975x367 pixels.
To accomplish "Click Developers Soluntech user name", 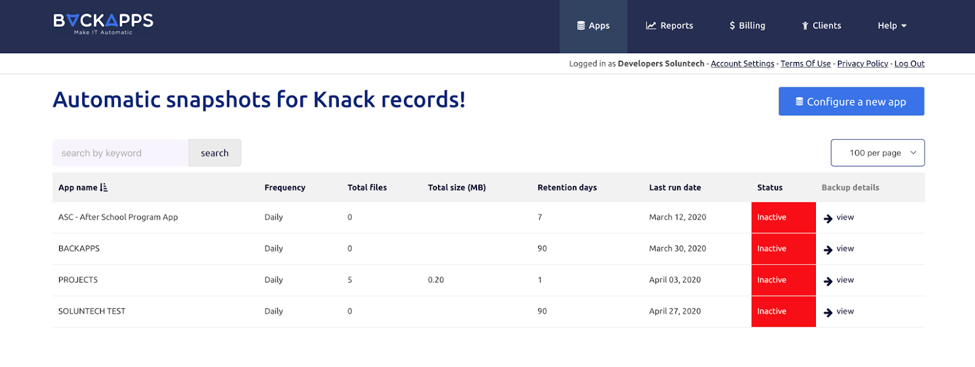I will coord(661,63).
